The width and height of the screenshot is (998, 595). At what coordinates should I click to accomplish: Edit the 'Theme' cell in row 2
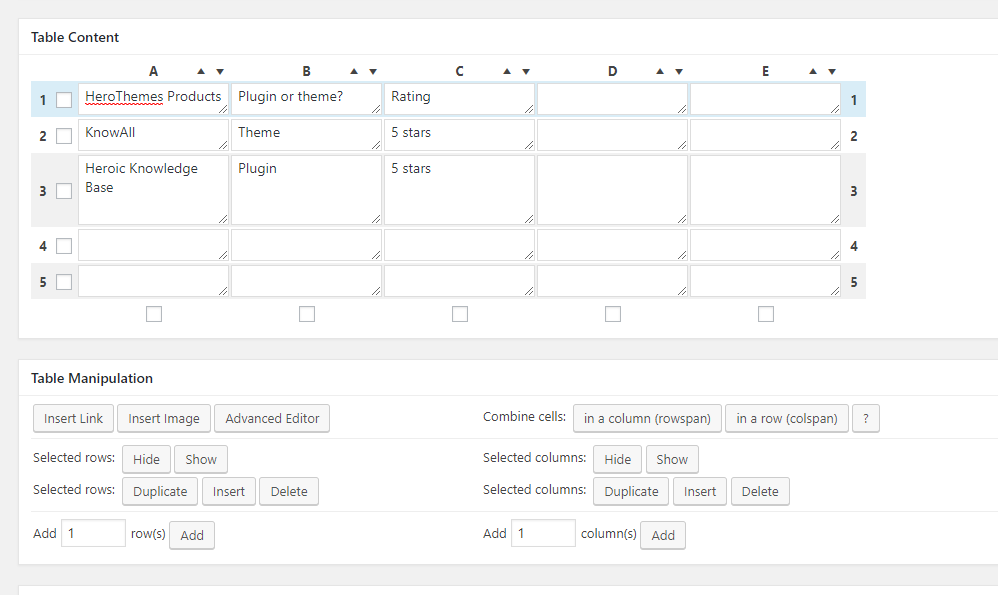306,136
